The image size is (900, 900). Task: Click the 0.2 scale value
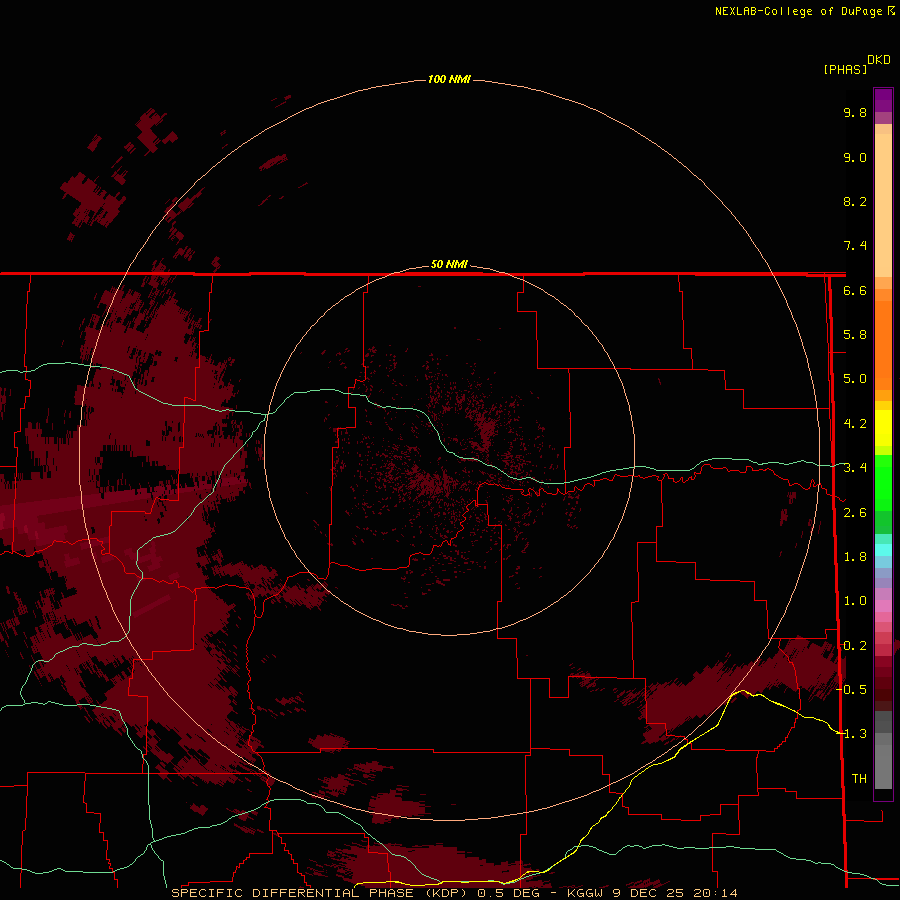(x=855, y=646)
